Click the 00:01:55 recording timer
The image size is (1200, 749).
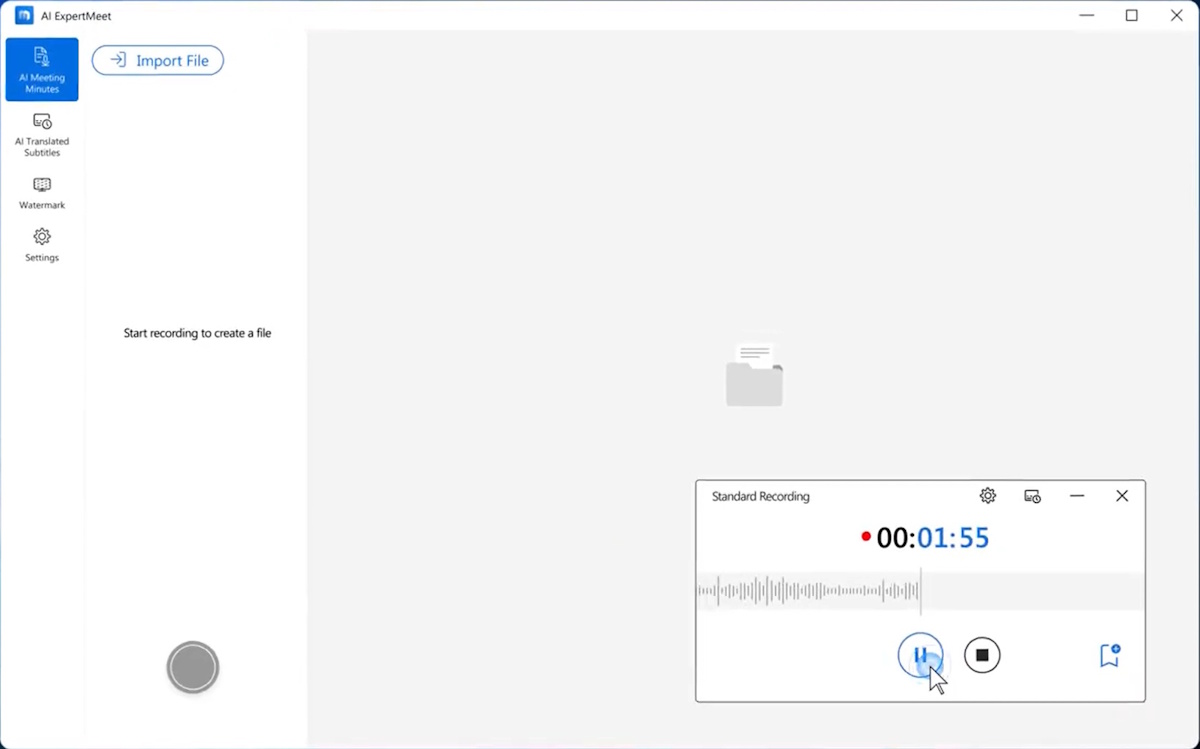(x=931, y=538)
